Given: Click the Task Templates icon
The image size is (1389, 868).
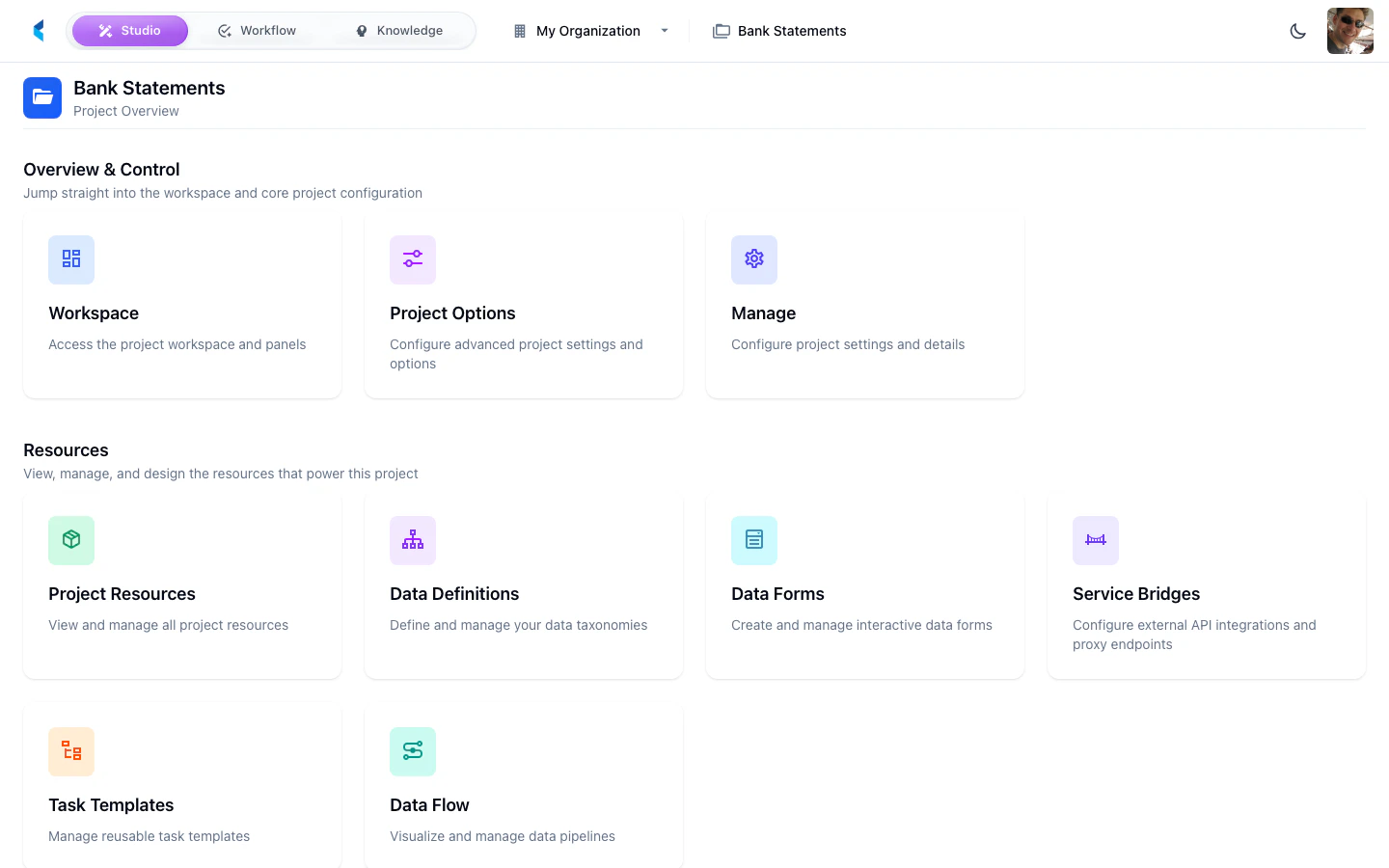Looking at the screenshot, I should [71, 751].
